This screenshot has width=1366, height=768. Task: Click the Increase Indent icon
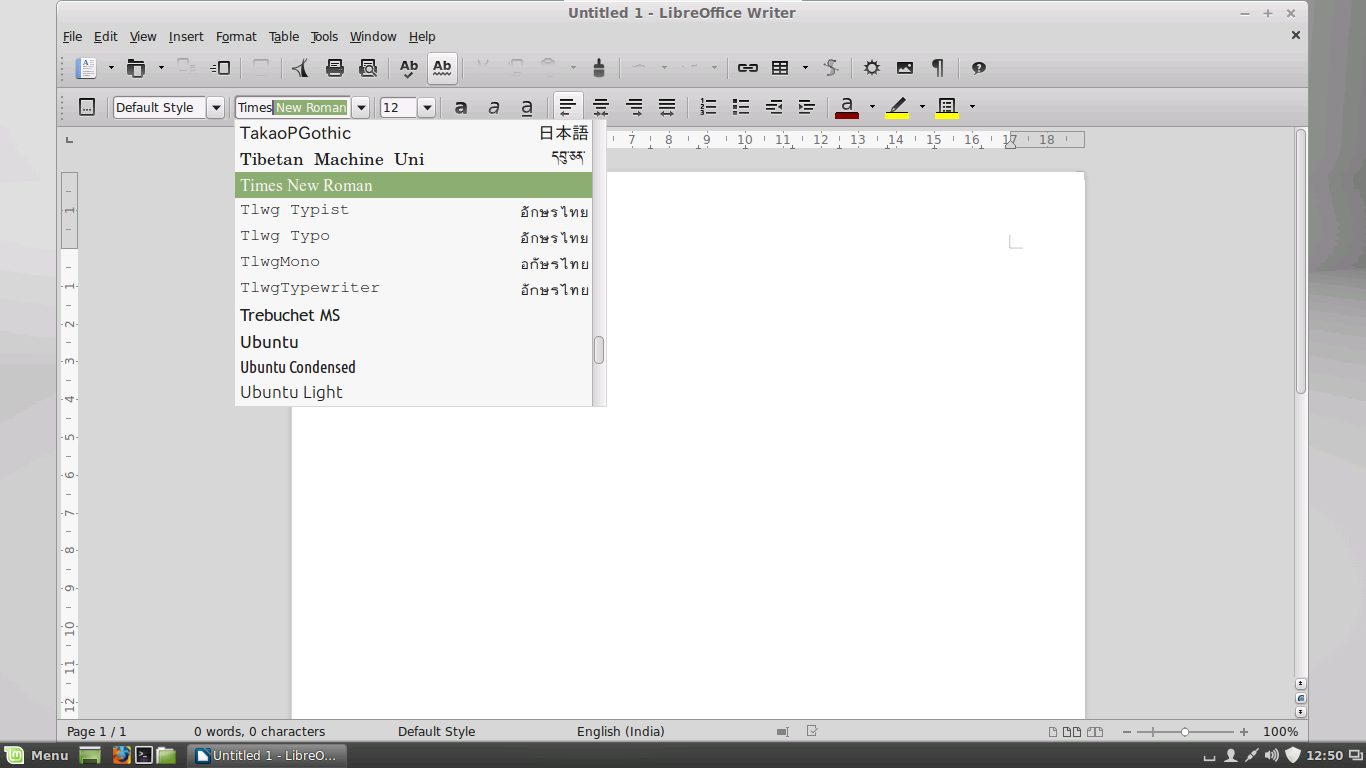(x=807, y=107)
